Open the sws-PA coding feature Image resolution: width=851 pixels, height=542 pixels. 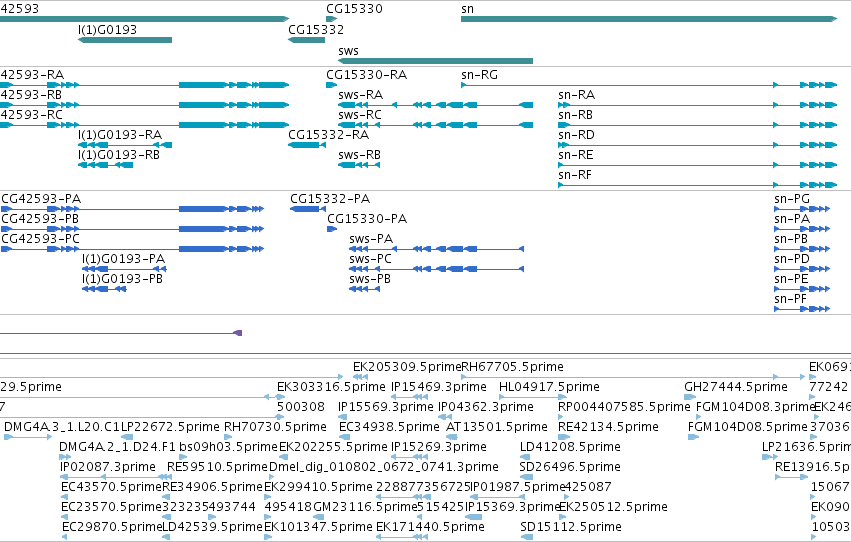[436, 249]
